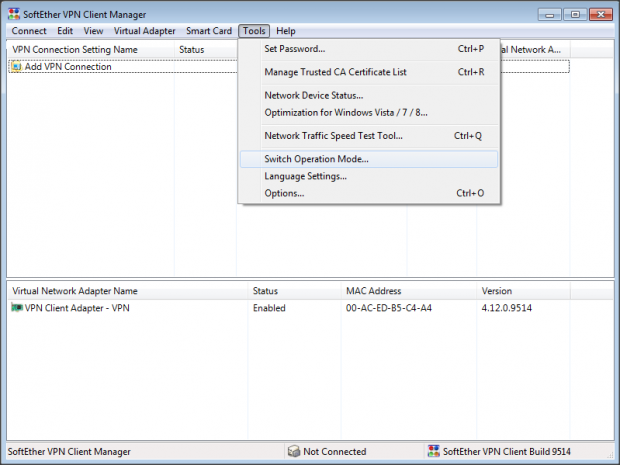
Task: Open the Connect menu
Action: [29, 31]
